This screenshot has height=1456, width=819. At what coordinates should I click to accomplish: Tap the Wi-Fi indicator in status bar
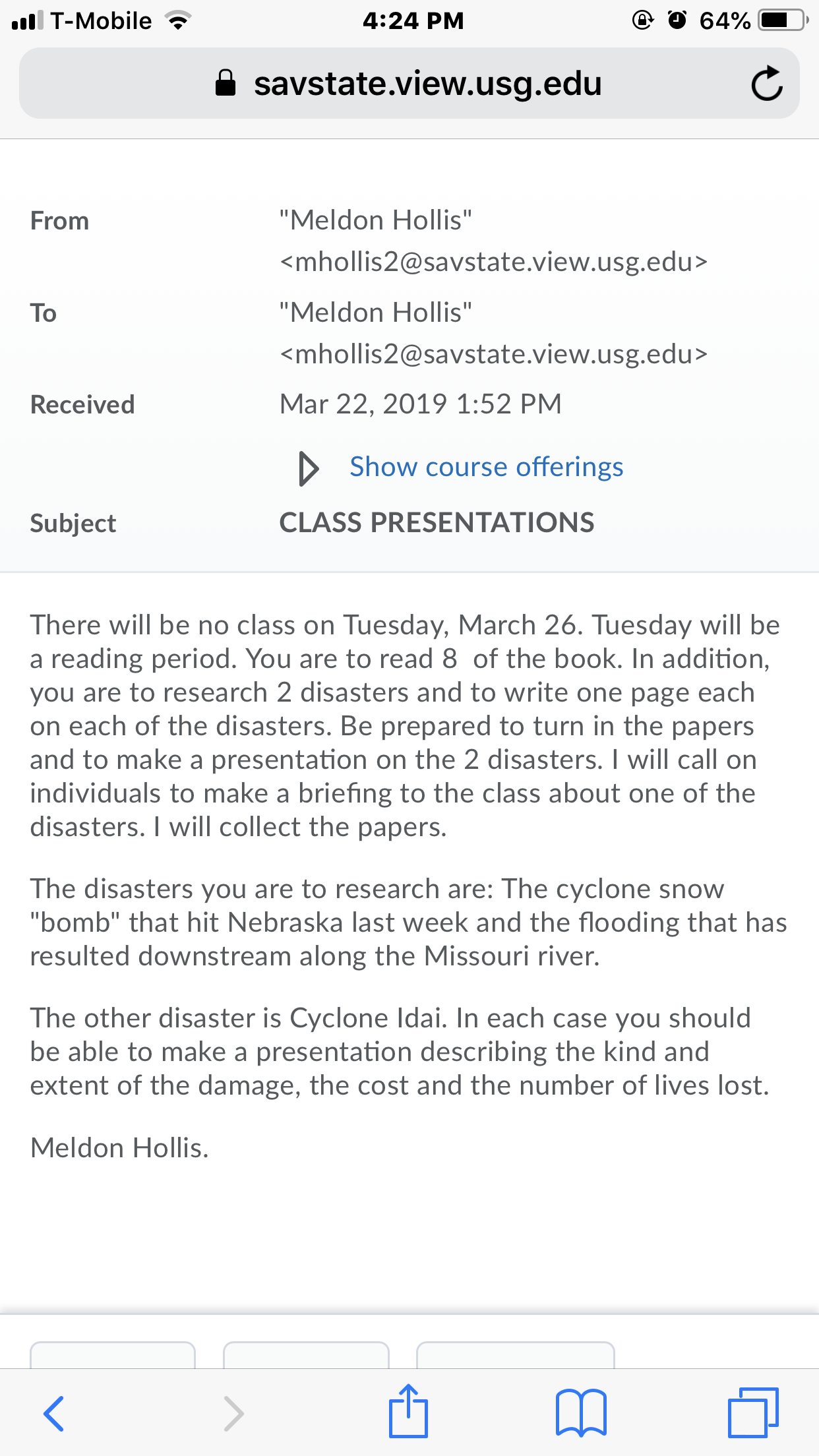click(177, 20)
